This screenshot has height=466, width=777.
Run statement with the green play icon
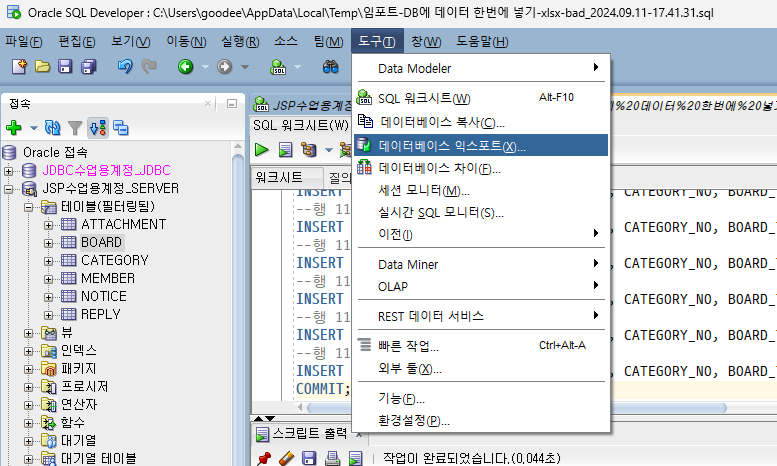pyautogui.click(x=261, y=149)
